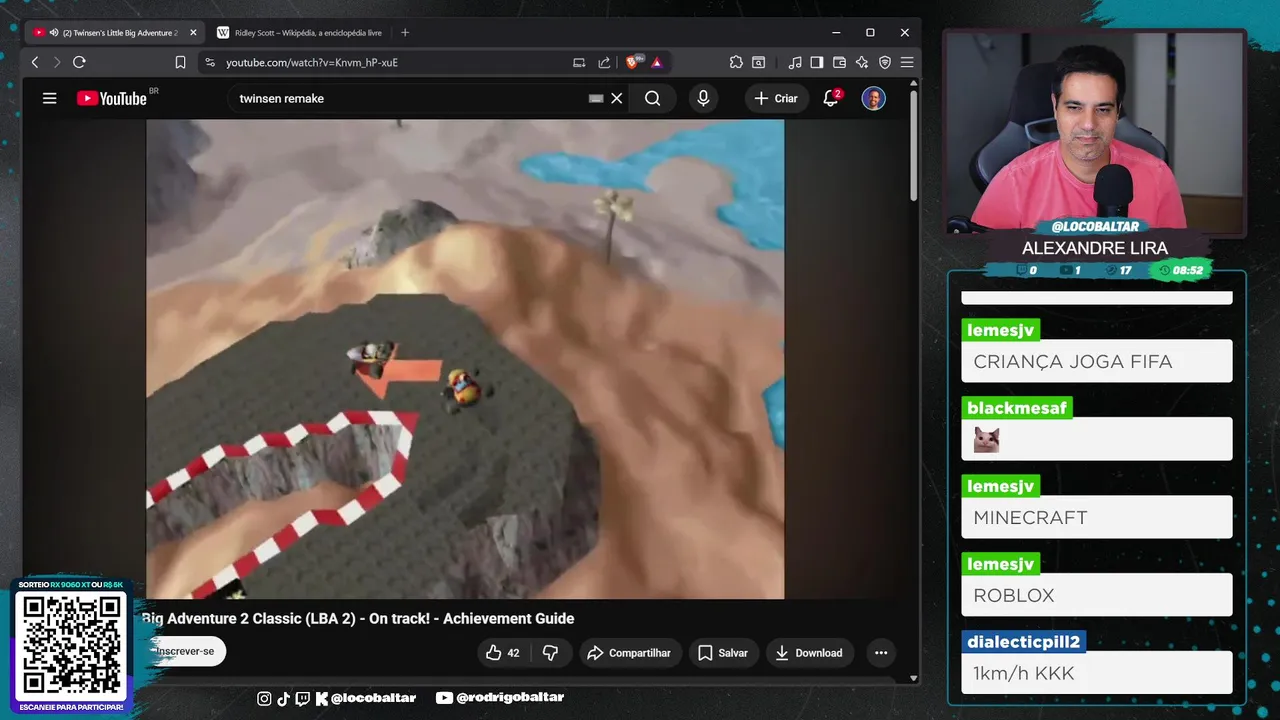Click the browser forward arrow
The width and height of the screenshot is (1280, 720).
[56, 62]
